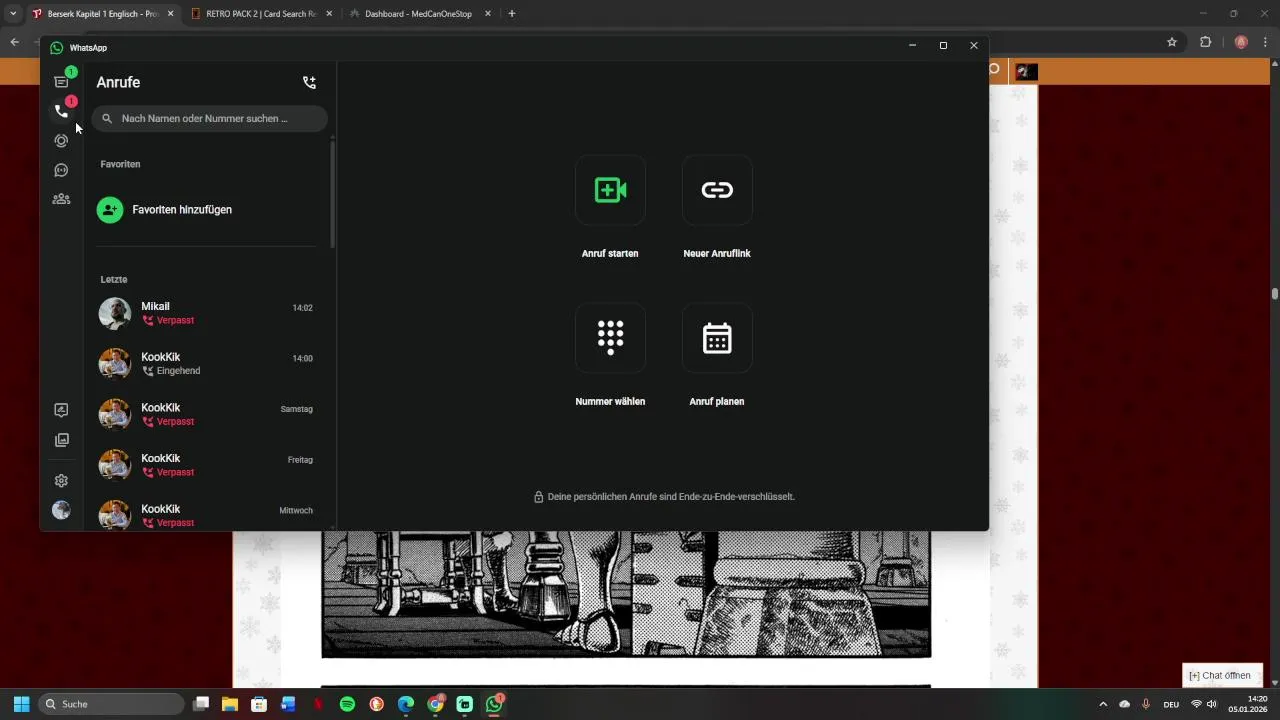This screenshot has height=720, width=1280.
Task: Click microphone icon in system tray
Action: pos(1146,704)
